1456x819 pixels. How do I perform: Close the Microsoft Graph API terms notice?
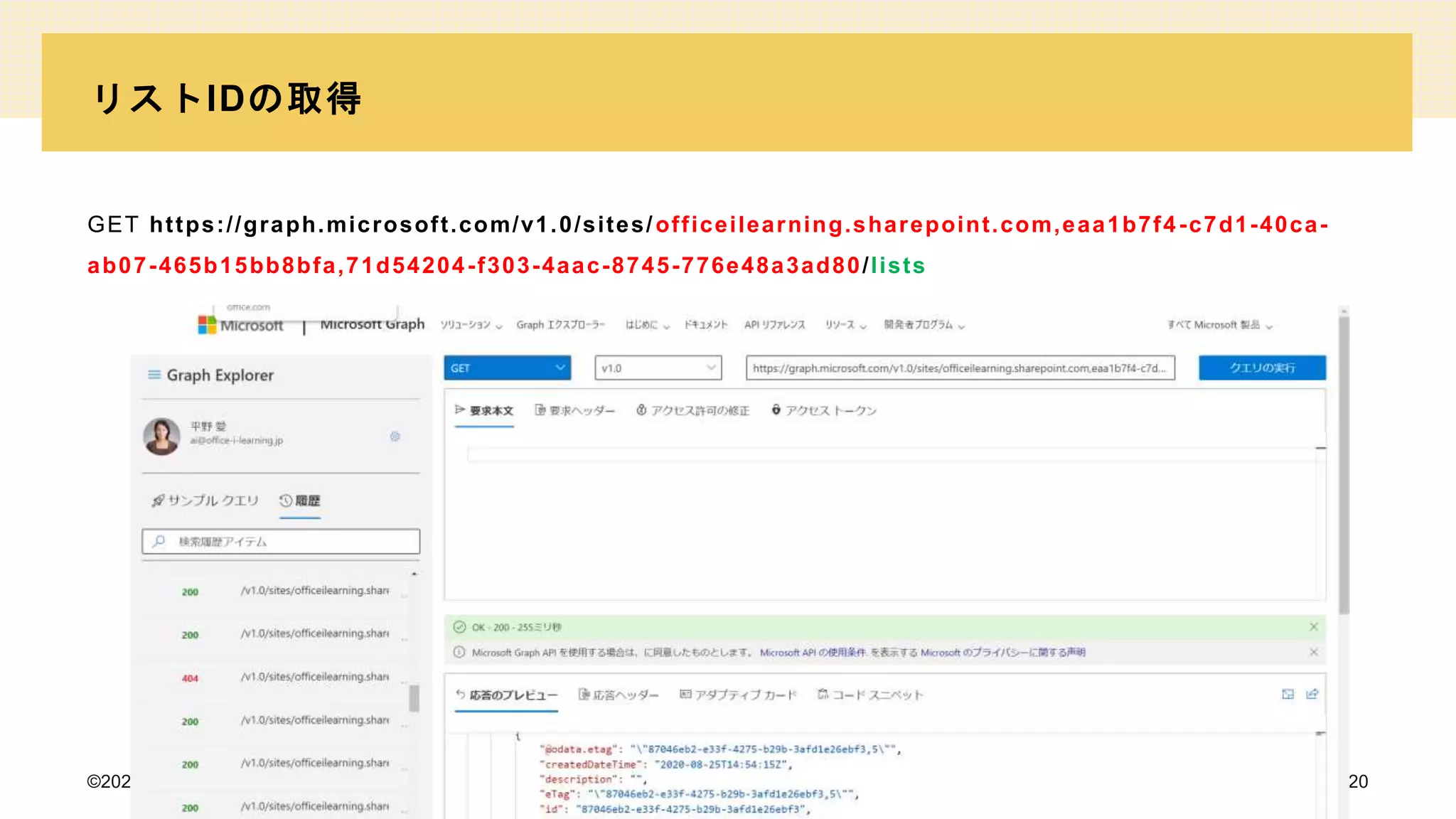click(x=1314, y=652)
